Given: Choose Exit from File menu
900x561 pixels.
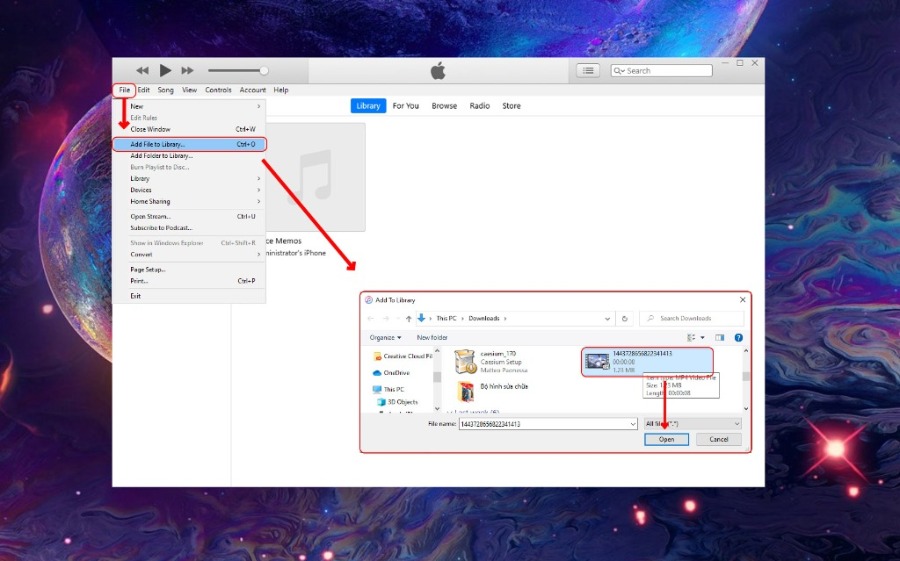Looking at the screenshot, I should coord(189,296).
